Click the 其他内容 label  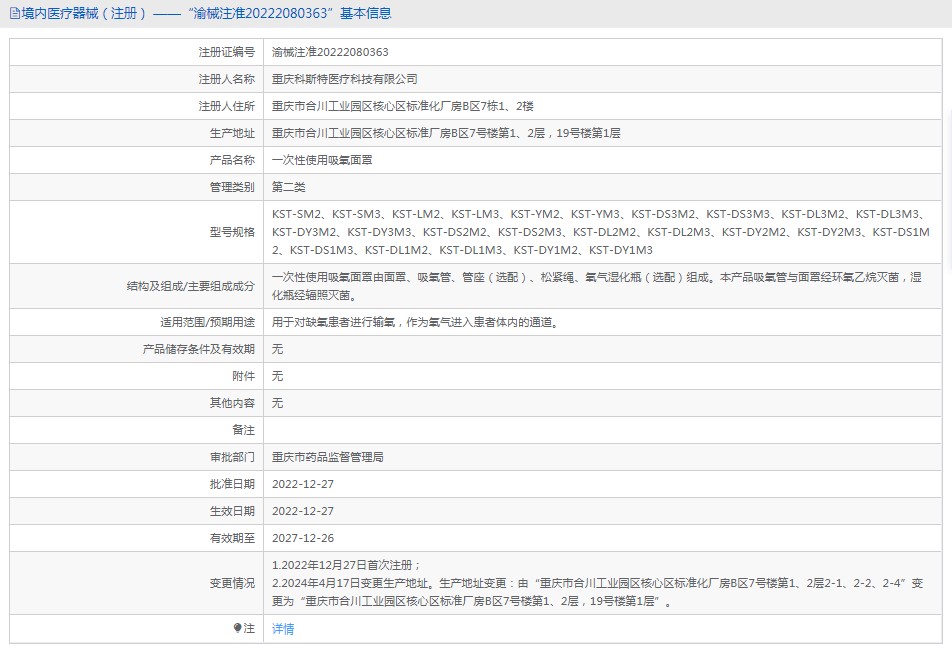[x=232, y=403]
